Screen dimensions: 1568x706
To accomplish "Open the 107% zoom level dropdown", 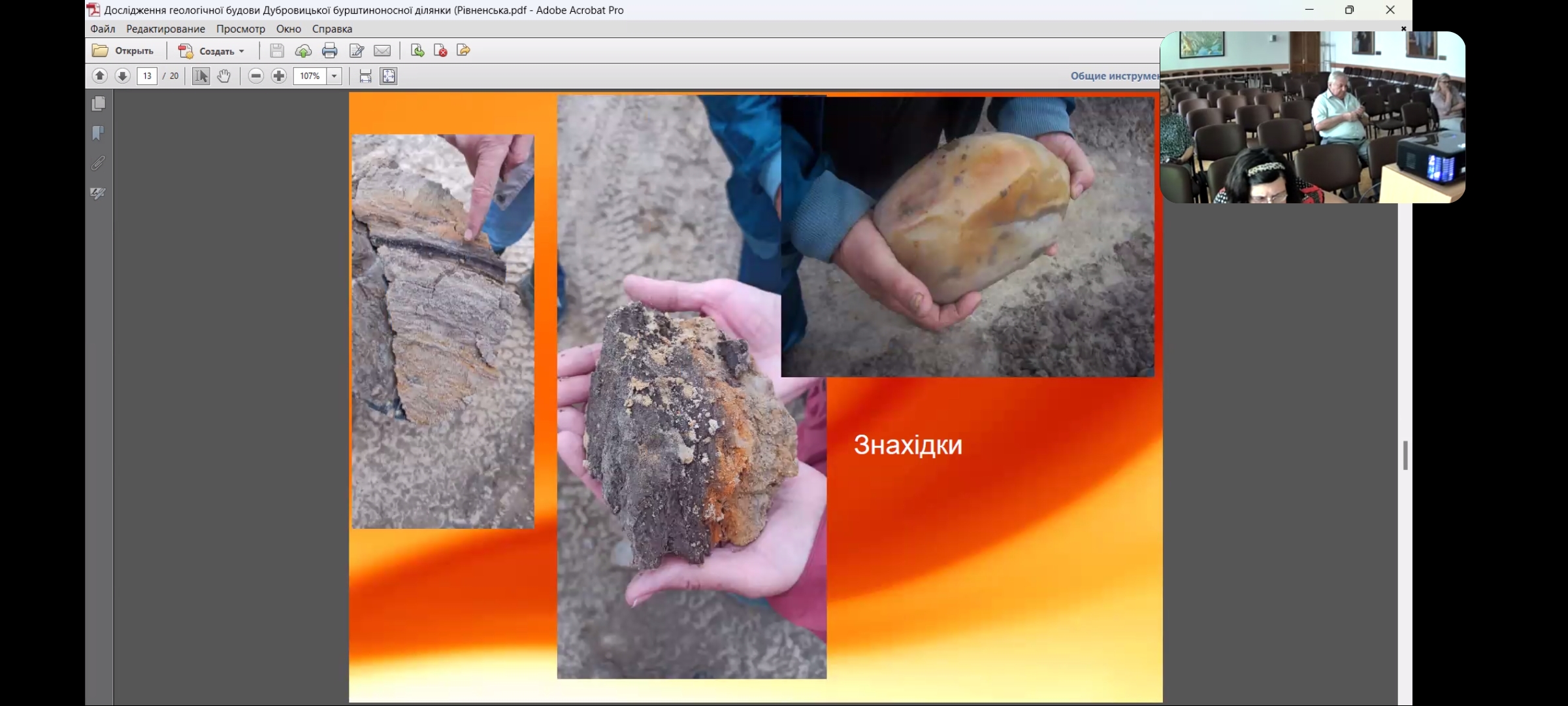I will pos(334,76).
